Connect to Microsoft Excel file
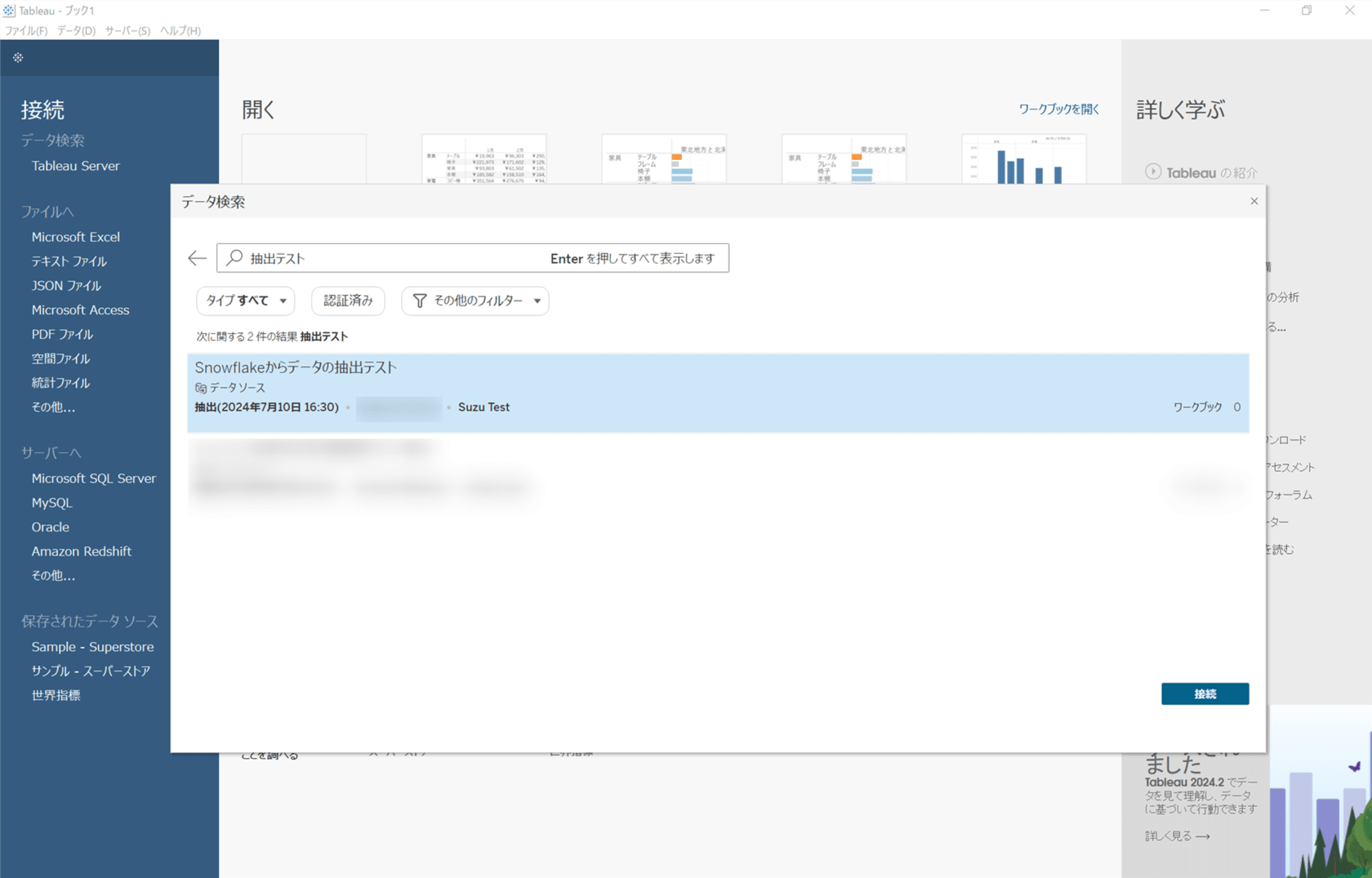The image size is (1372, 878). (75, 237)
